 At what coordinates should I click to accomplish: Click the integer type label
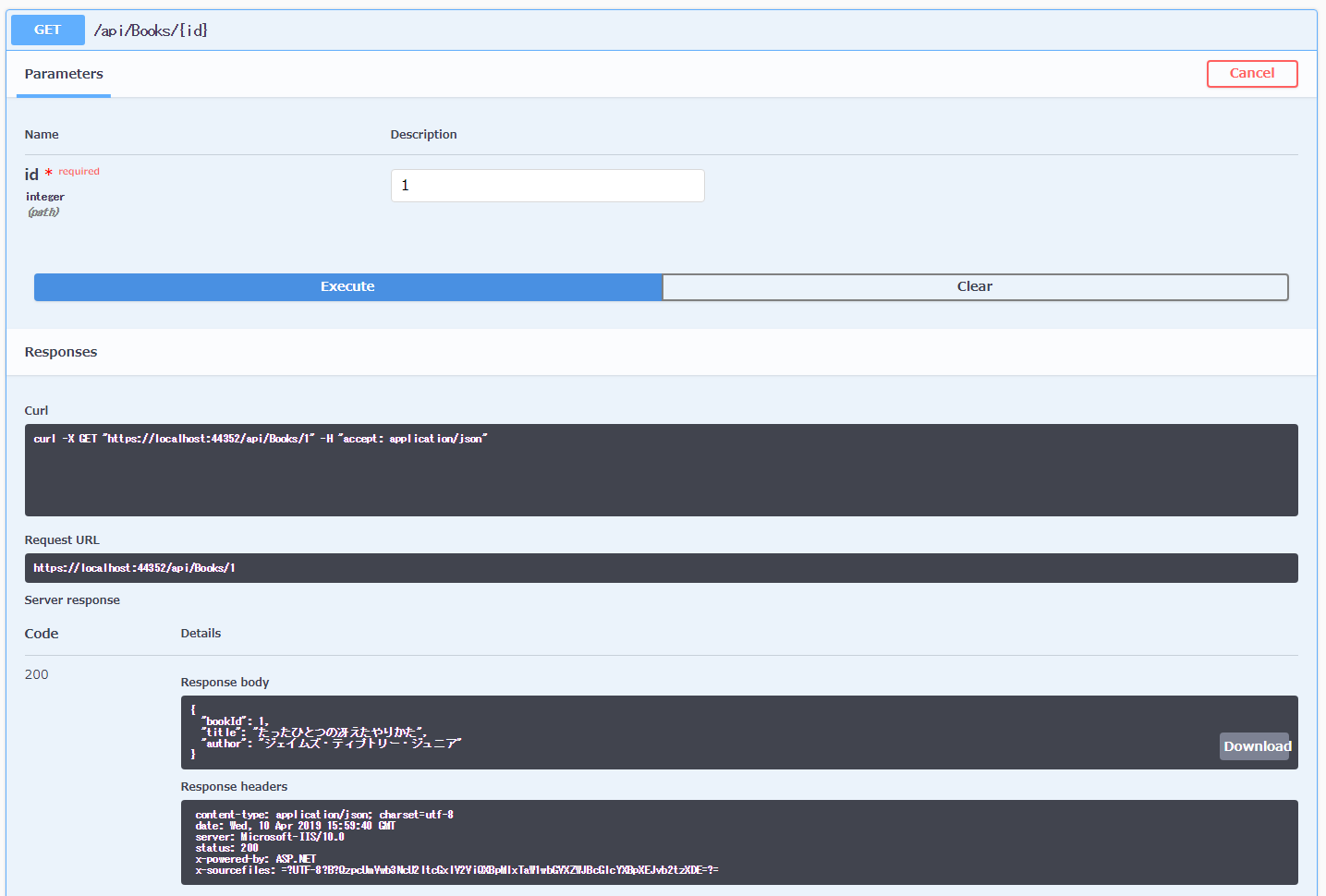pos(45,197)
